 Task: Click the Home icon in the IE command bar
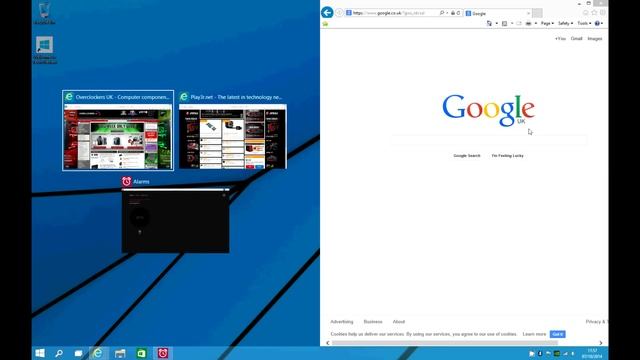pos(489,24)
